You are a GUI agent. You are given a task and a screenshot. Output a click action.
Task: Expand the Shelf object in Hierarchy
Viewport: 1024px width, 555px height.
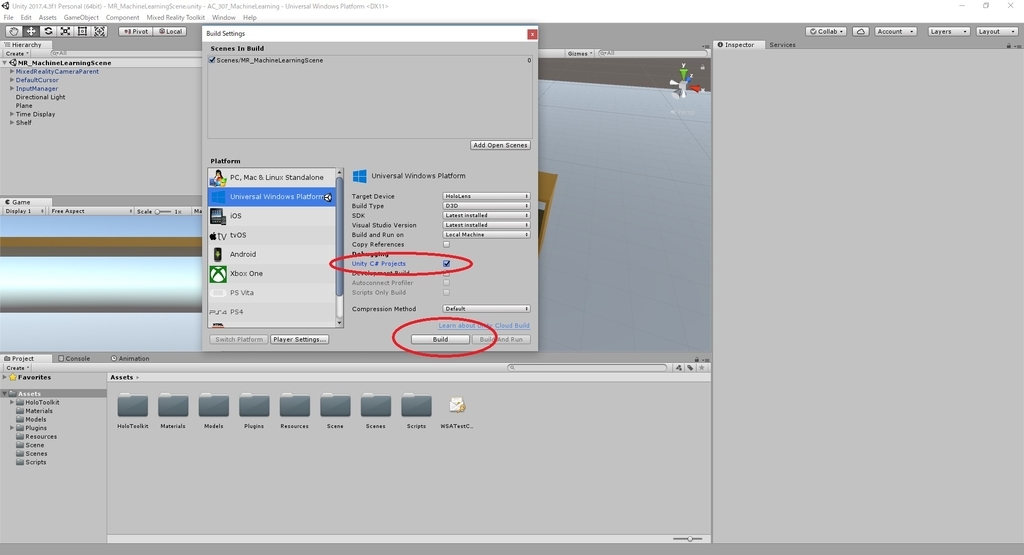12,122
